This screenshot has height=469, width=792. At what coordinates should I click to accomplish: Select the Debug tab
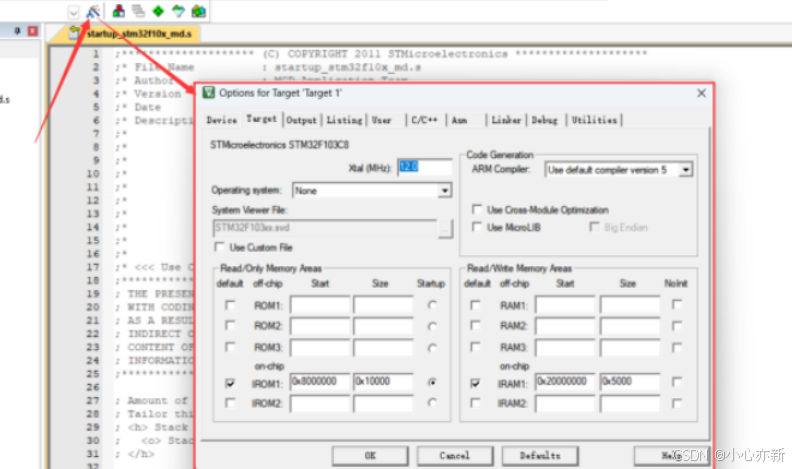point(544,120)
